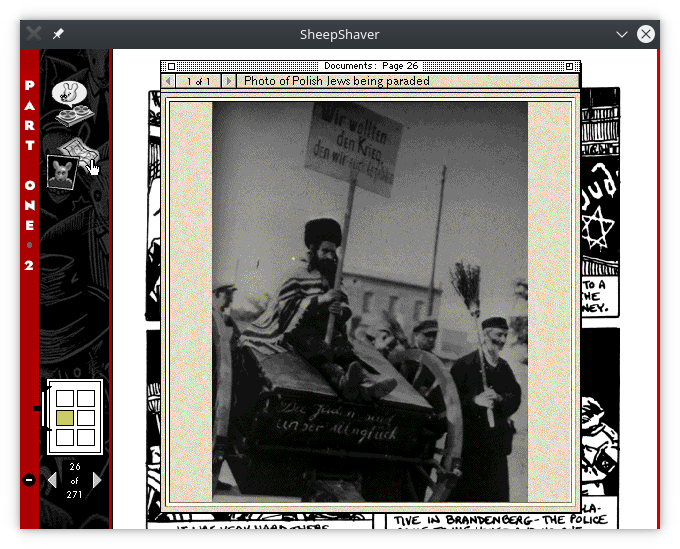Image resolution: width=680 pixels, height=549 pixels.
Task: Click the pin icon in SheepShaver titlebar
Action: click(x=58, y=34)
